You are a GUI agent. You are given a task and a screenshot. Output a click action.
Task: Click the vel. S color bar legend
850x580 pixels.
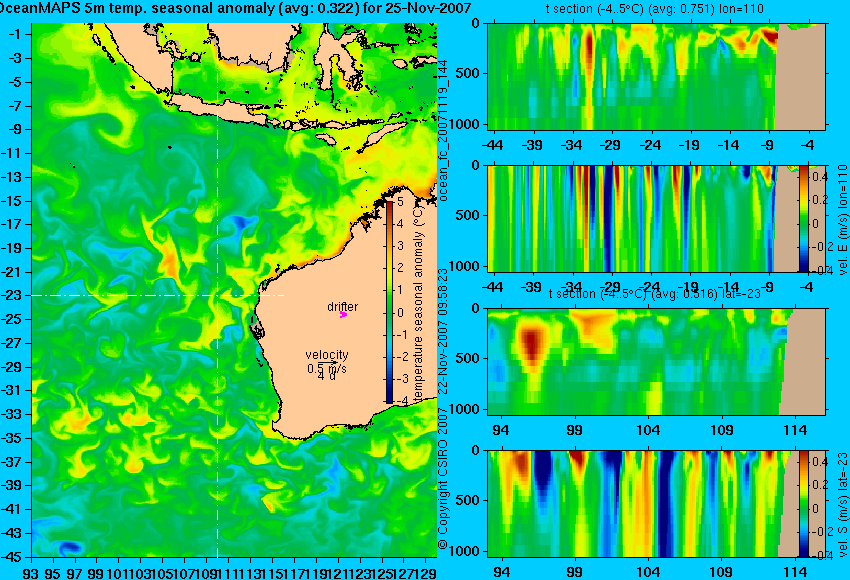[803, 503]
